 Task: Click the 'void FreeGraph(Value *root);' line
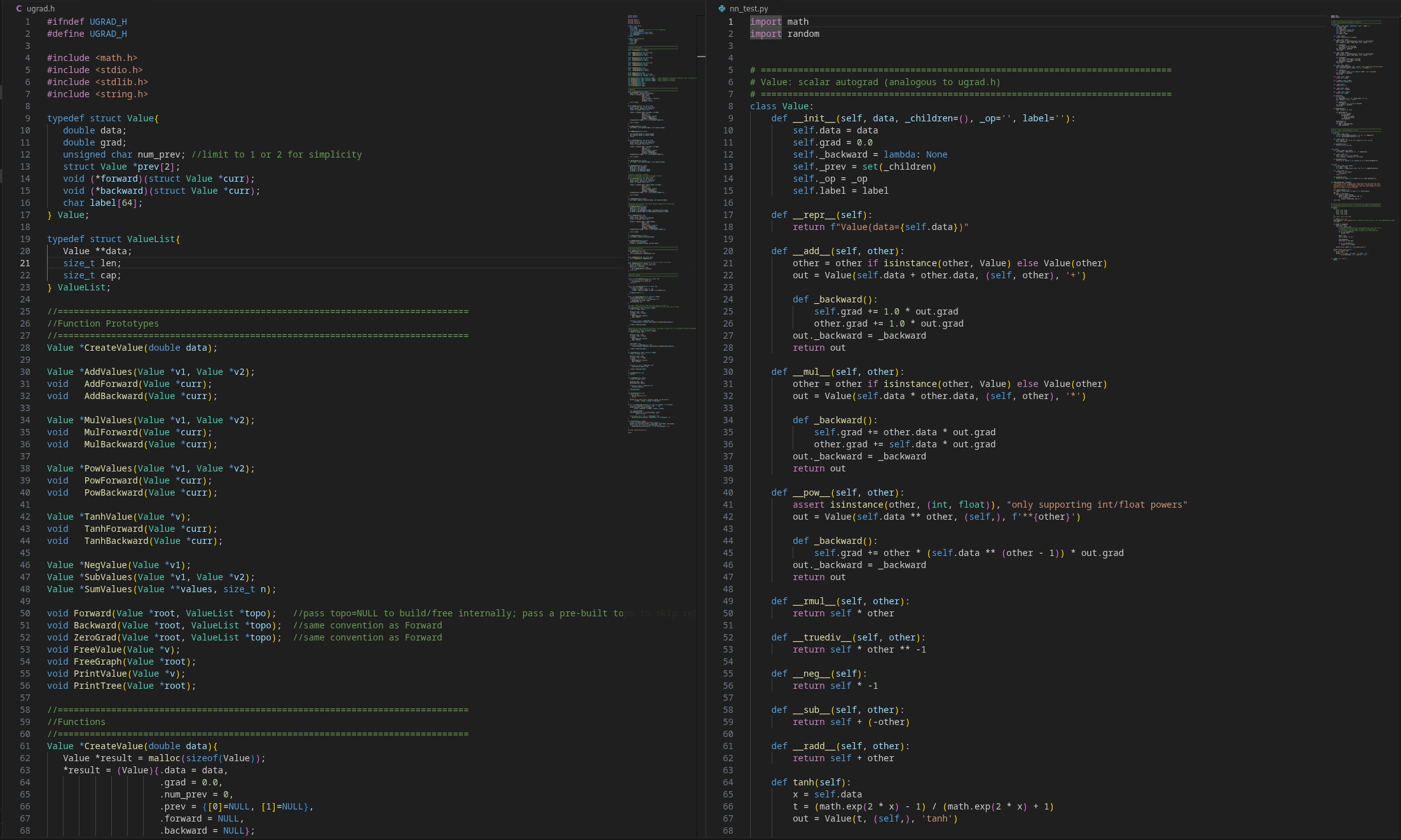point(121,661)
